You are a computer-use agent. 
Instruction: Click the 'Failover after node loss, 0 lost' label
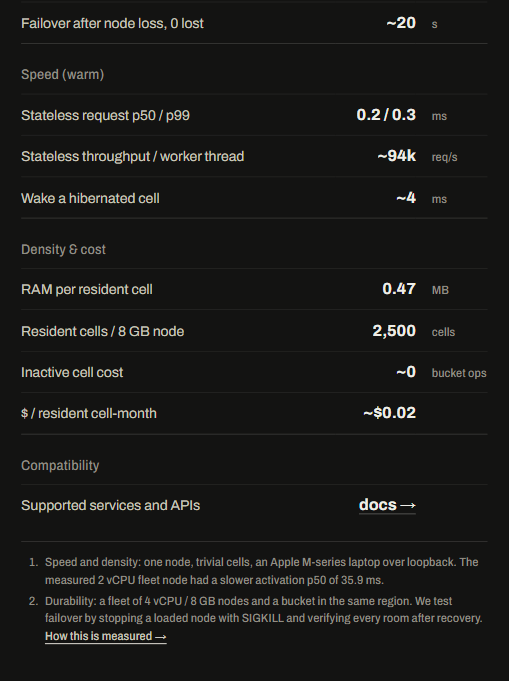[112, 23]
